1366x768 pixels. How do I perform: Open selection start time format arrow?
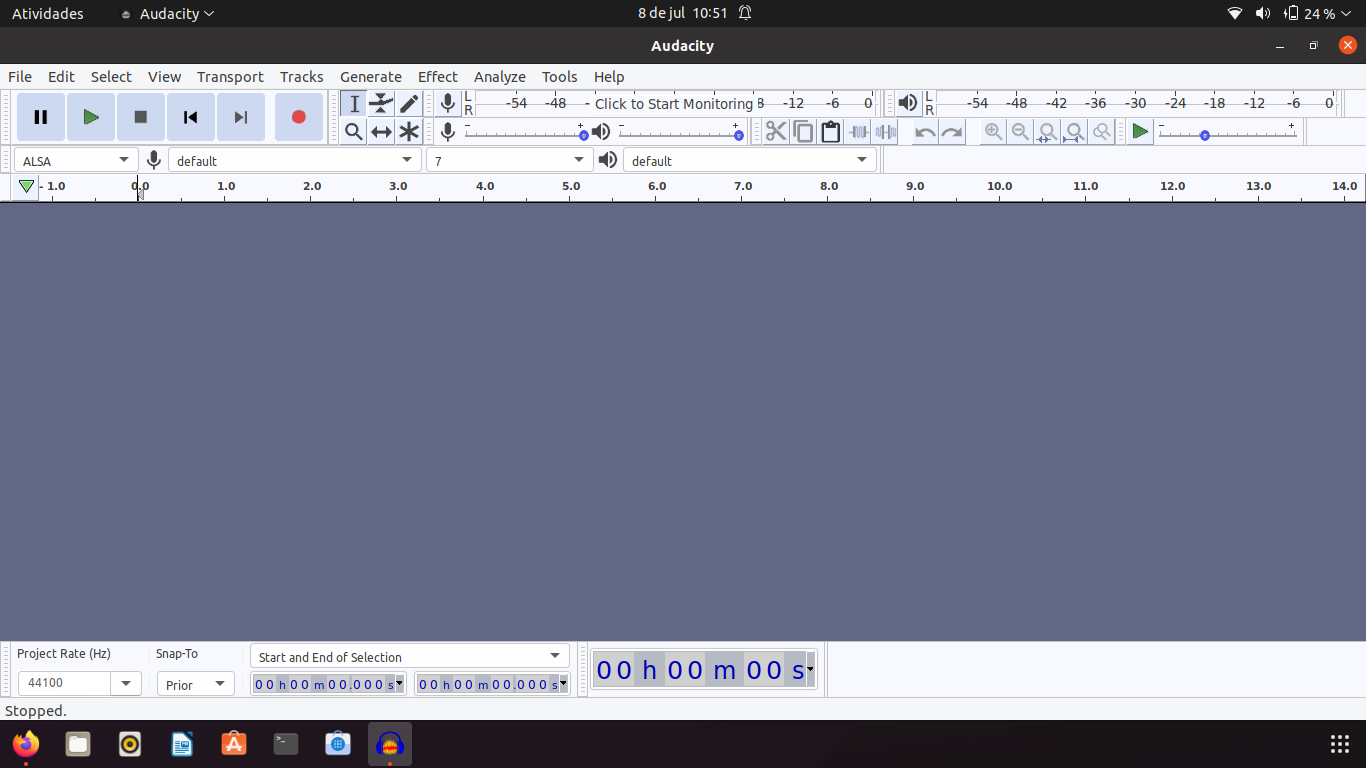(x=399, y=684)
